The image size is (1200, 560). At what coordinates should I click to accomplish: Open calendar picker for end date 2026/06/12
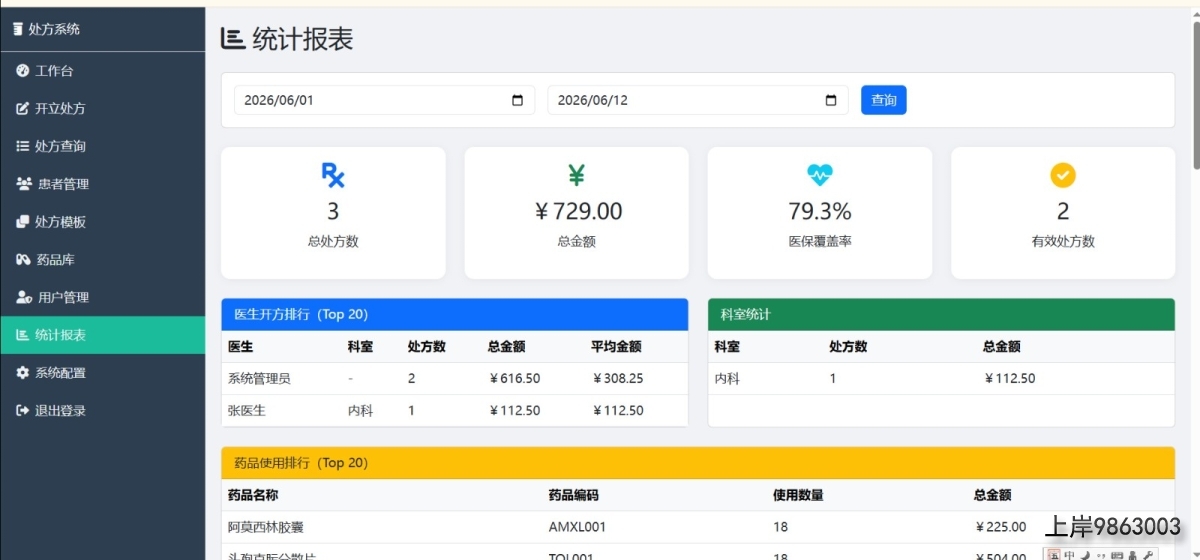[831, 100]
